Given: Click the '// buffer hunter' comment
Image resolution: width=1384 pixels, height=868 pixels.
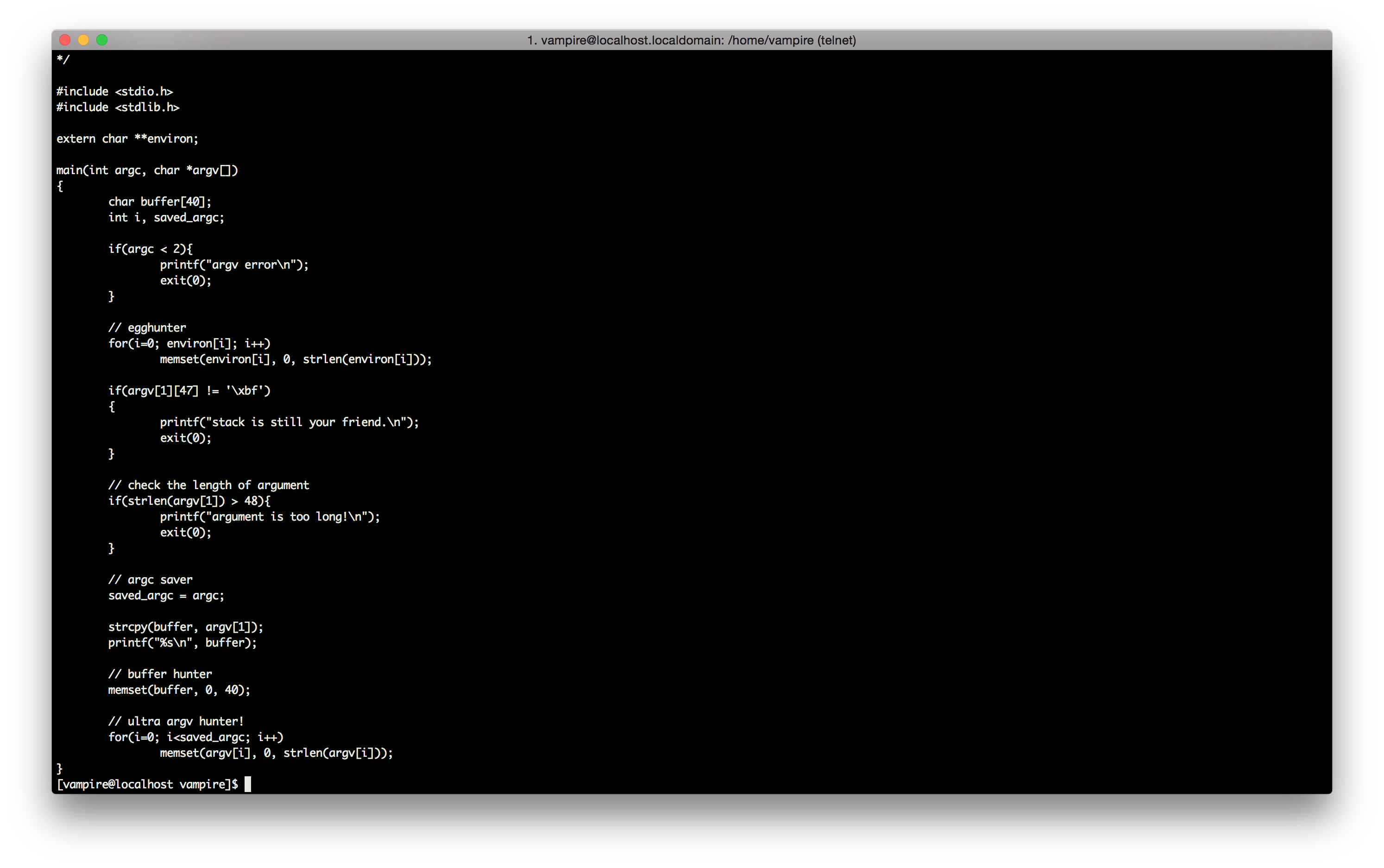Looking at the screenshot, I should pyautogui.click(x=160, y=674).
